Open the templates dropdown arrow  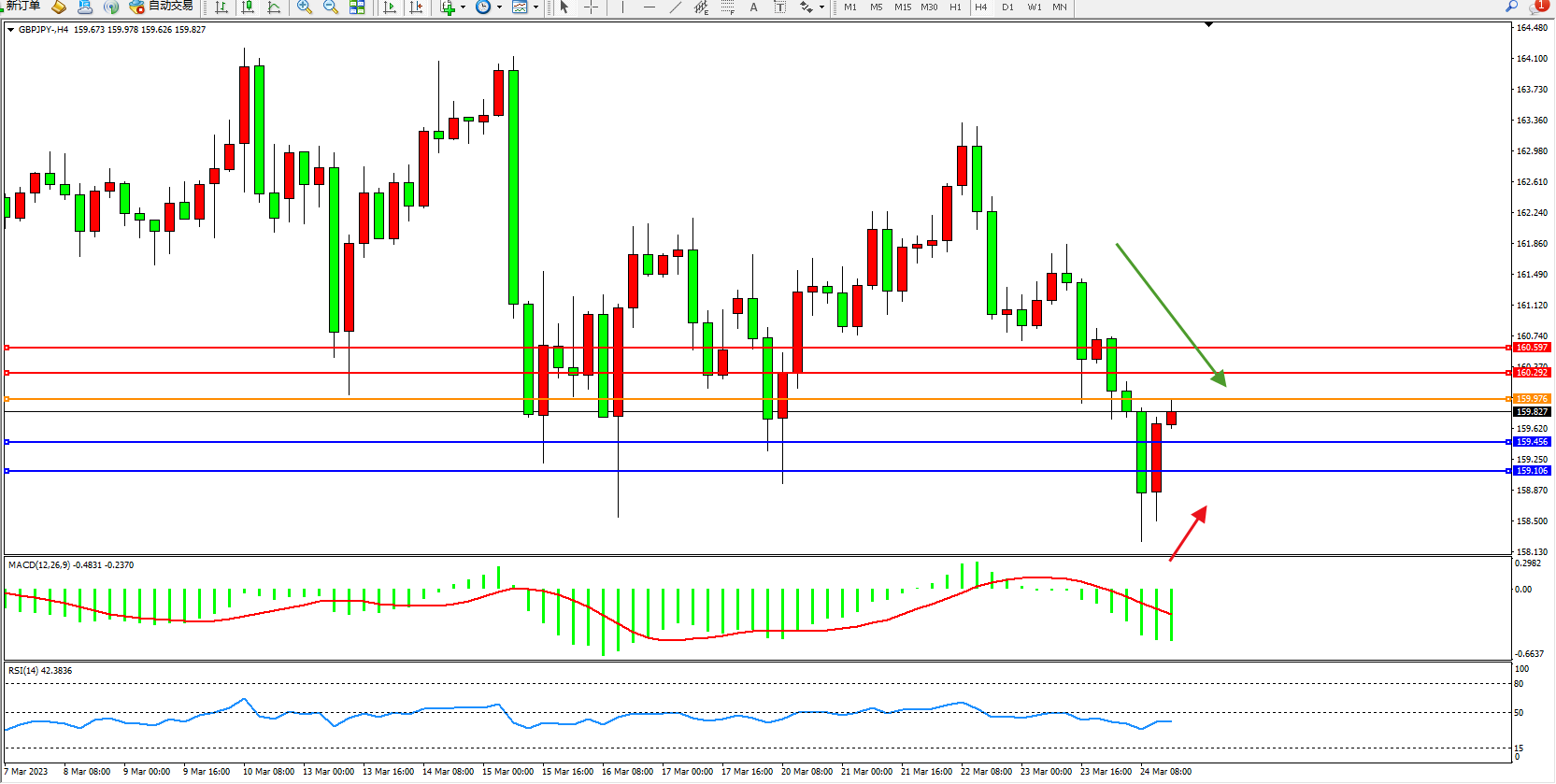coord(535,7)
